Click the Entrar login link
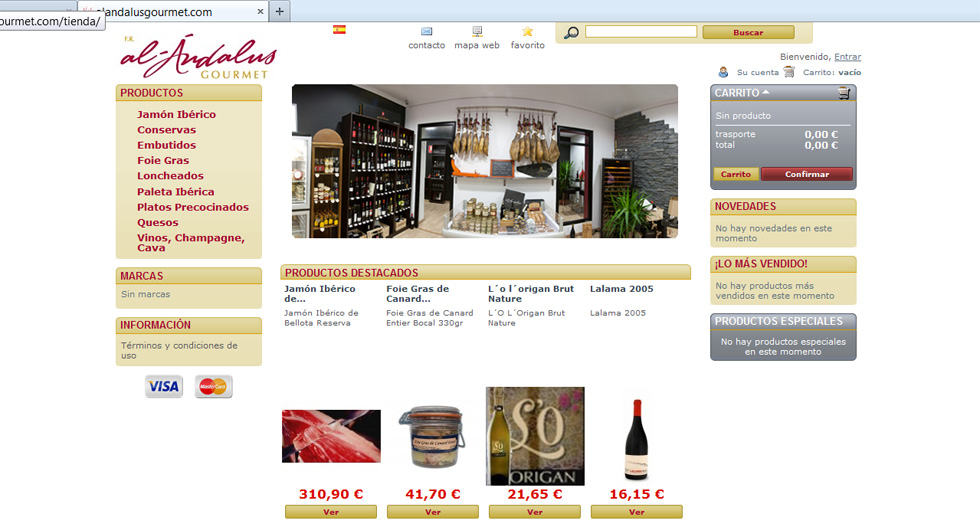 [x=848, y=56]
